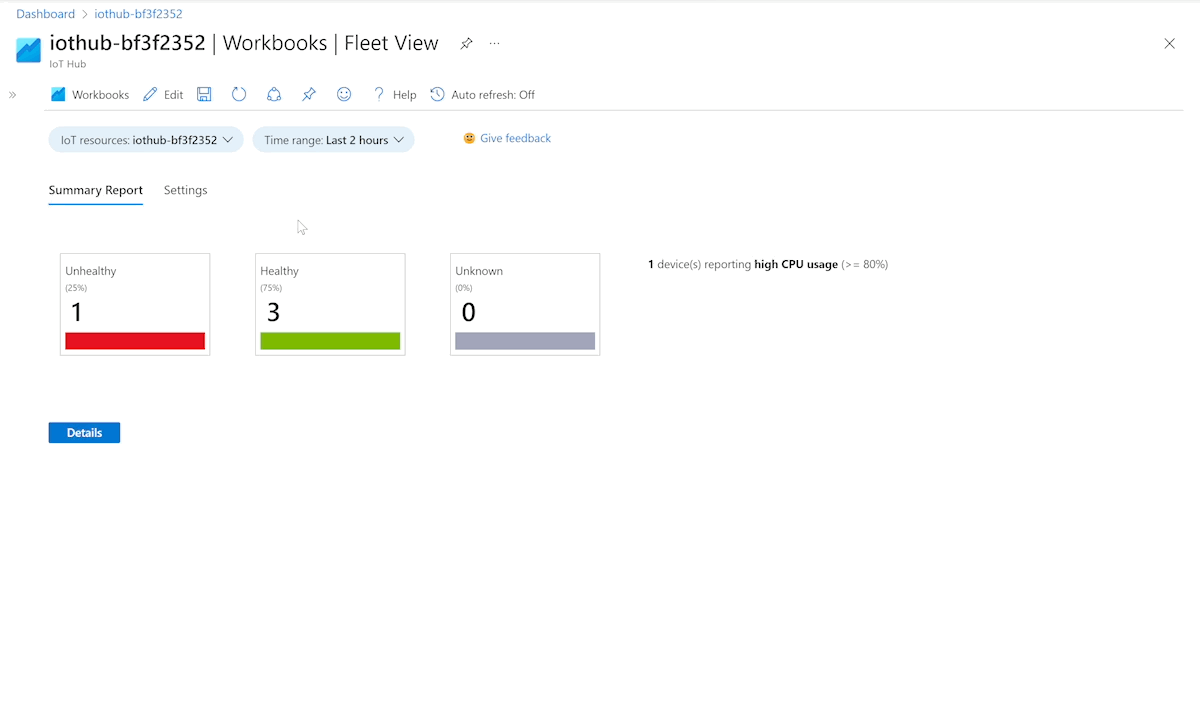Viewport: 1200px width, 714px height.
Task: Open the IoT resources dropdown
Action: point(146,140)
